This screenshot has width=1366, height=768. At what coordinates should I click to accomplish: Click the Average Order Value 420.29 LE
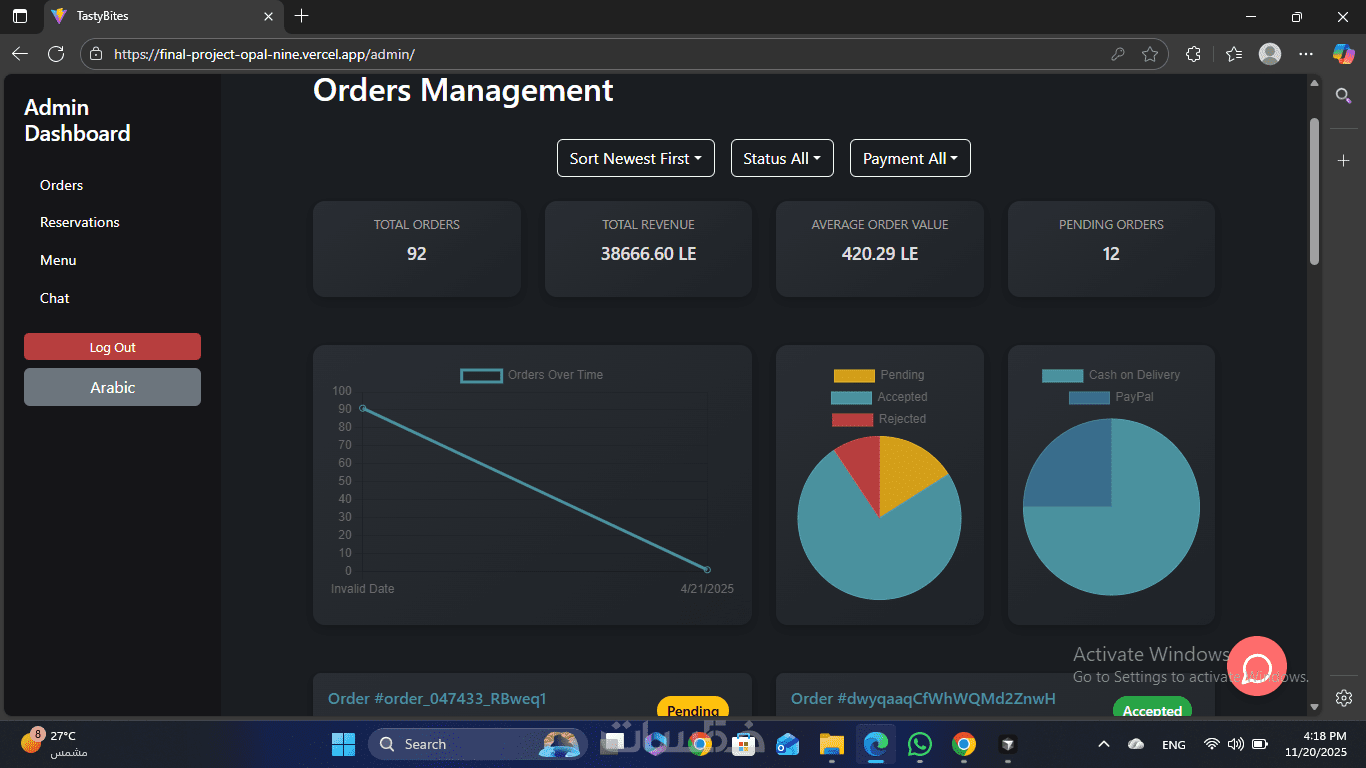(880, 254)
